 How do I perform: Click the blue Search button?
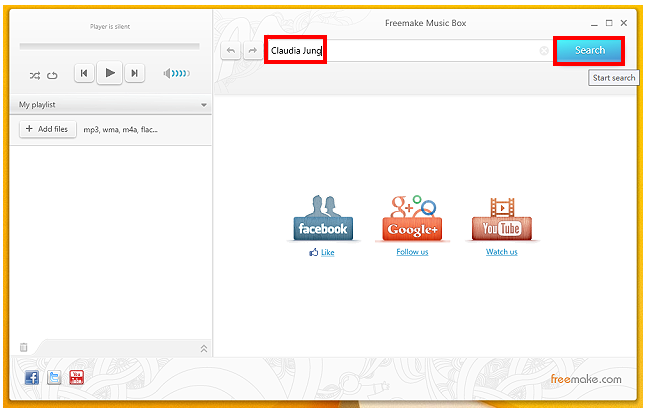tap(589, 51)
